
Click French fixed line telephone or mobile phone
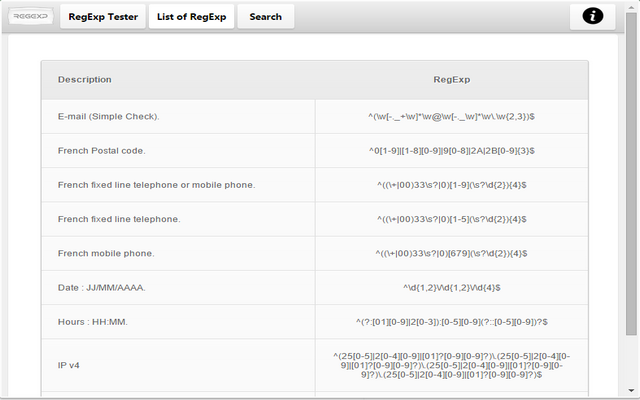[x=156, y=185]
